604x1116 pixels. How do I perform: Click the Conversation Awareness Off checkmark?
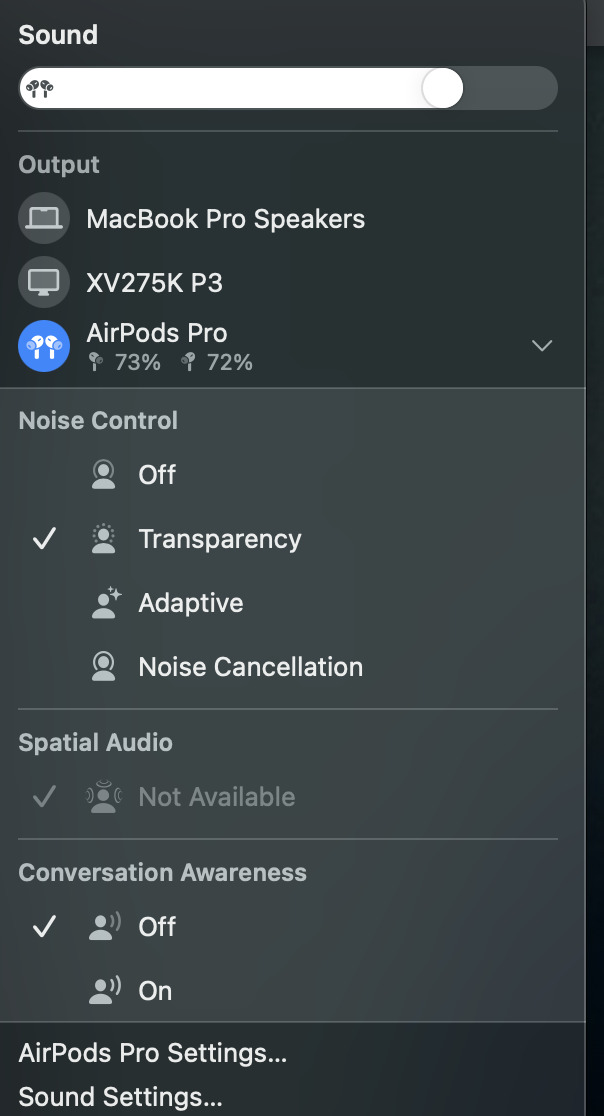click(44, 927)
